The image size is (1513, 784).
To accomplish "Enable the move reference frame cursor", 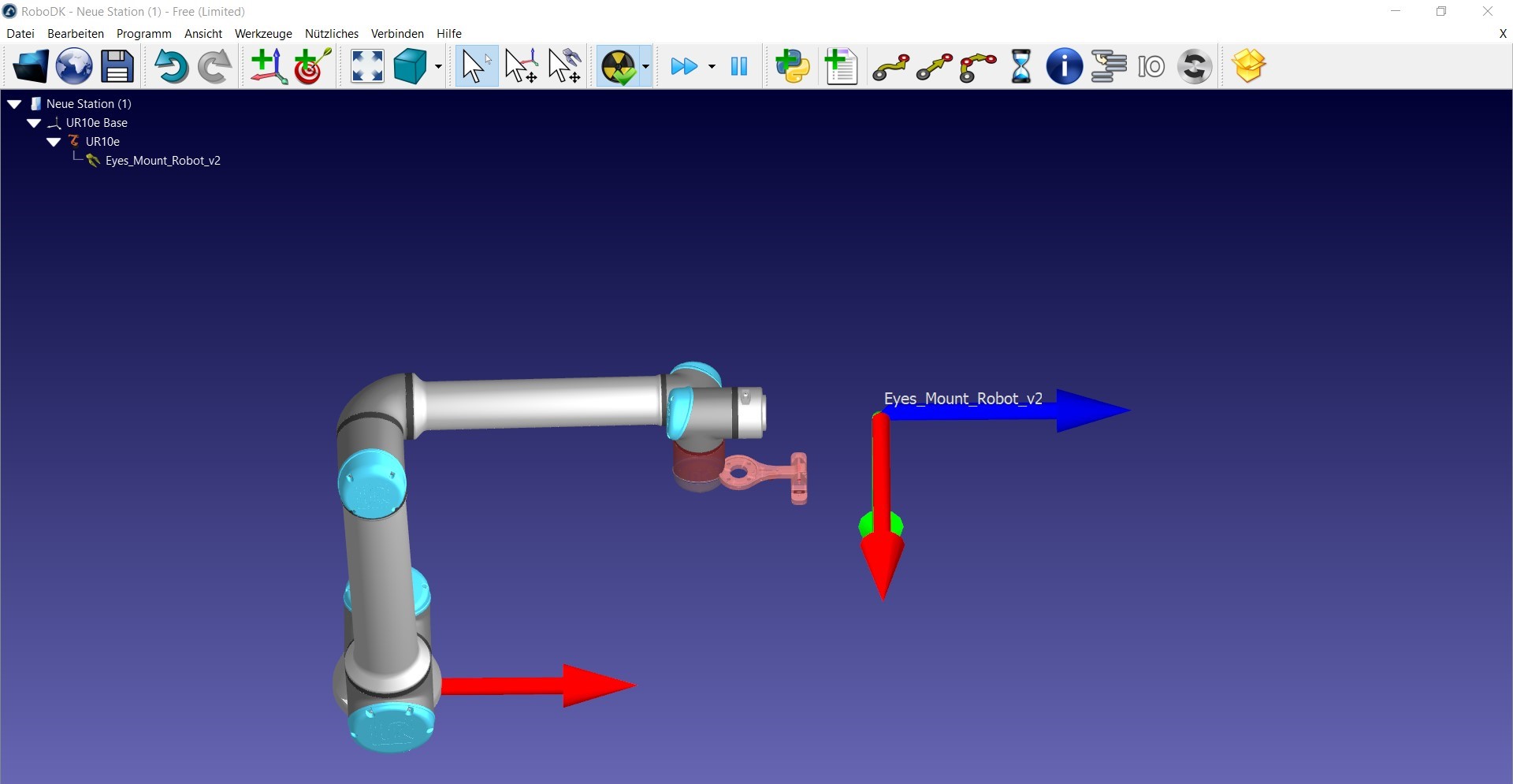I will pyautogui.click(x=521, y=66).
